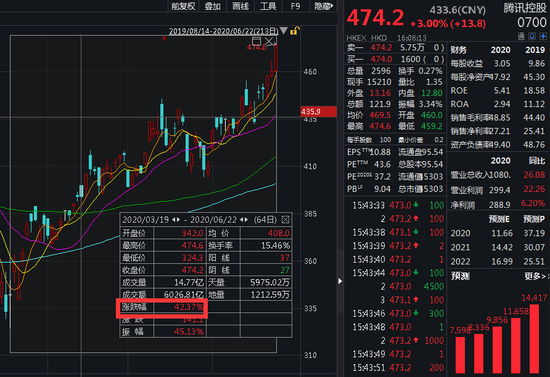Click the list icon on the range-selection box
The height and width of the screenshot is (377, 550).
tap(257, 41)
